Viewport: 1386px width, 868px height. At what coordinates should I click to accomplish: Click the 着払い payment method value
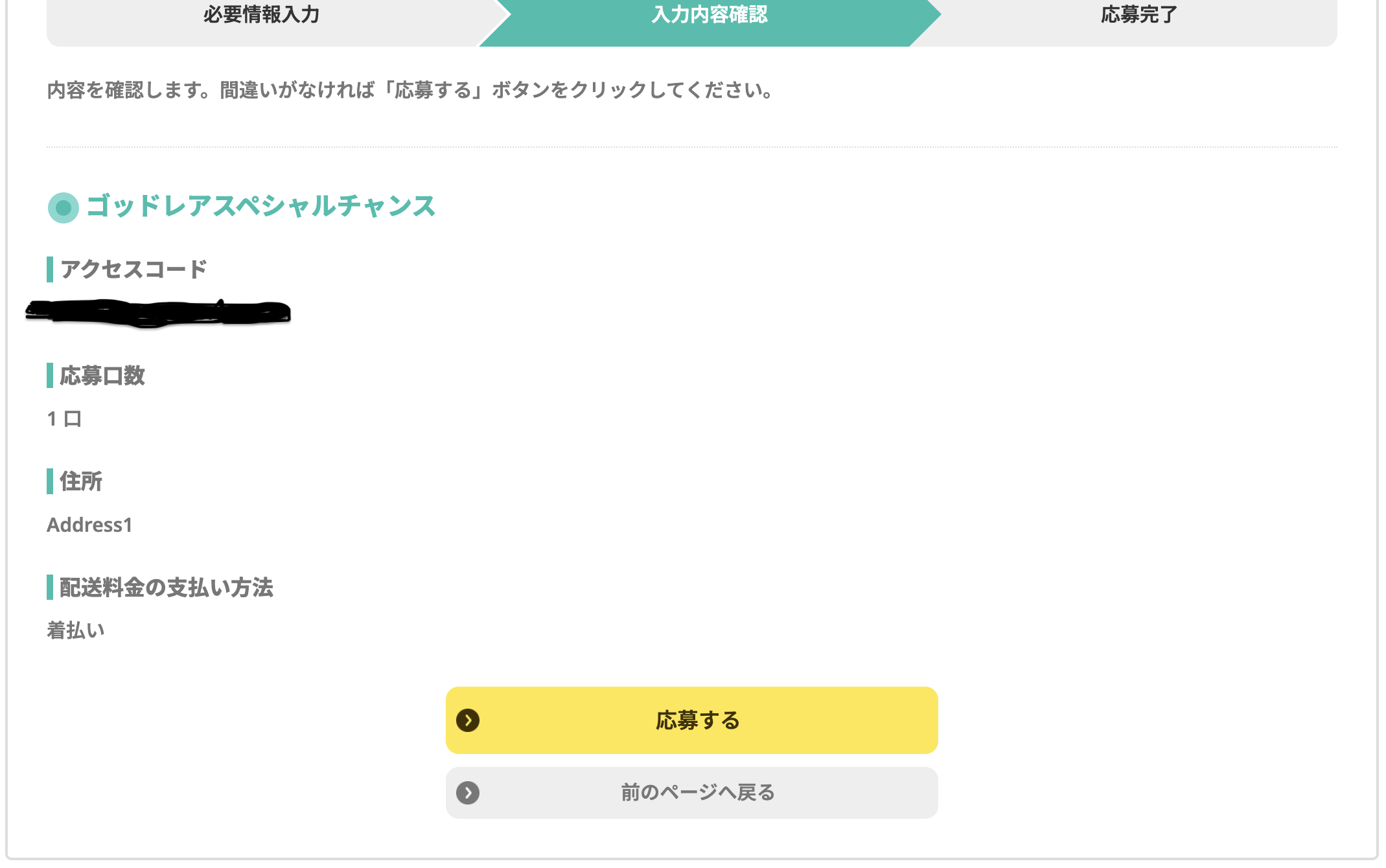tap(76, 630)
